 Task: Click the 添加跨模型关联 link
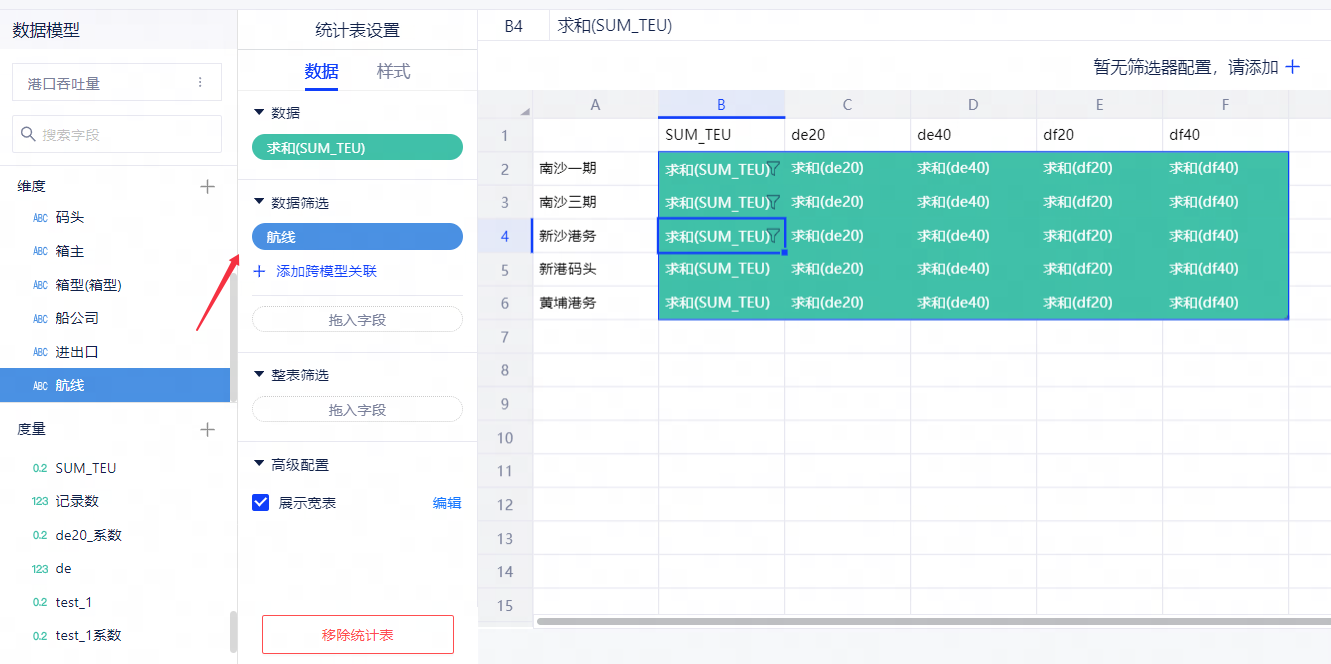[326, 271]
